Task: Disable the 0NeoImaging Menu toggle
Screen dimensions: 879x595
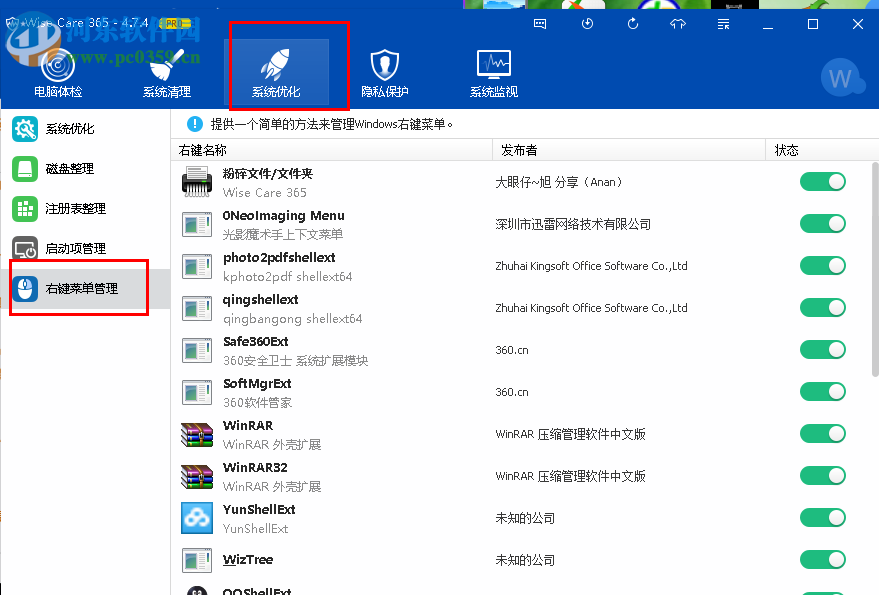Action: [x=822, y=224]
